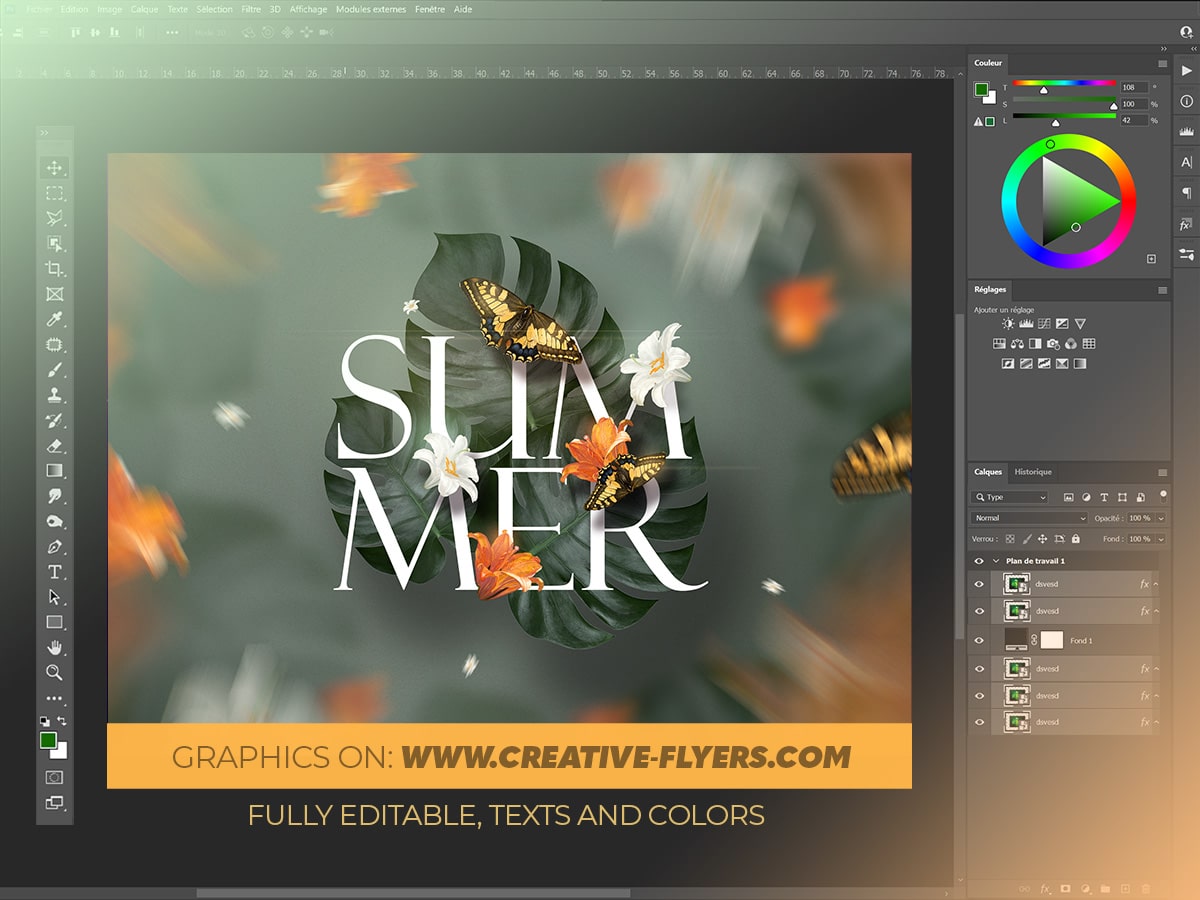The height and width of the screenshot is (900, 1200).
Task: Activate the Zoom tool
Action: [x=55, y=672]
